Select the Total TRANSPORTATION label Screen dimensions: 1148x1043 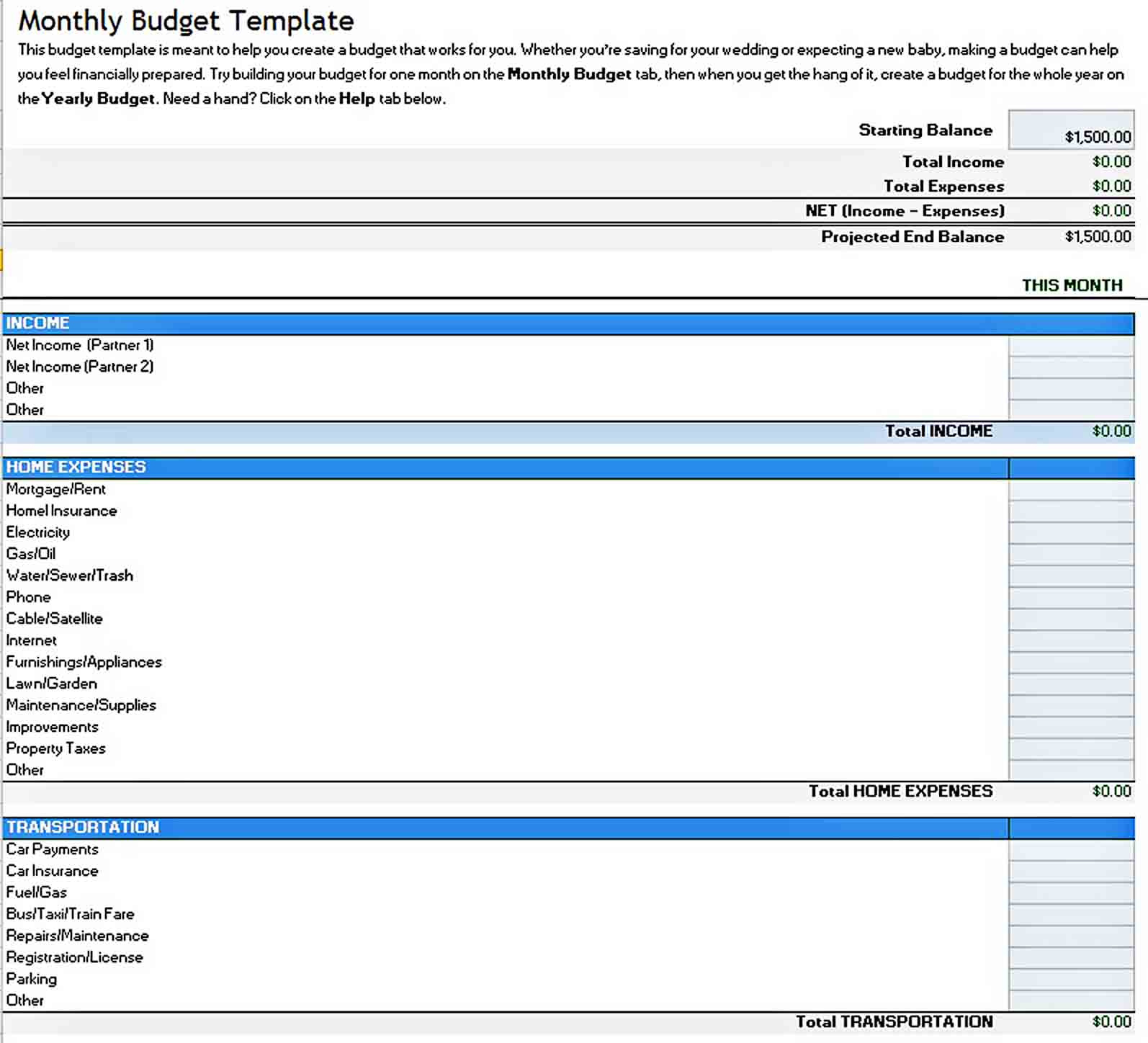click(894, 1022)
